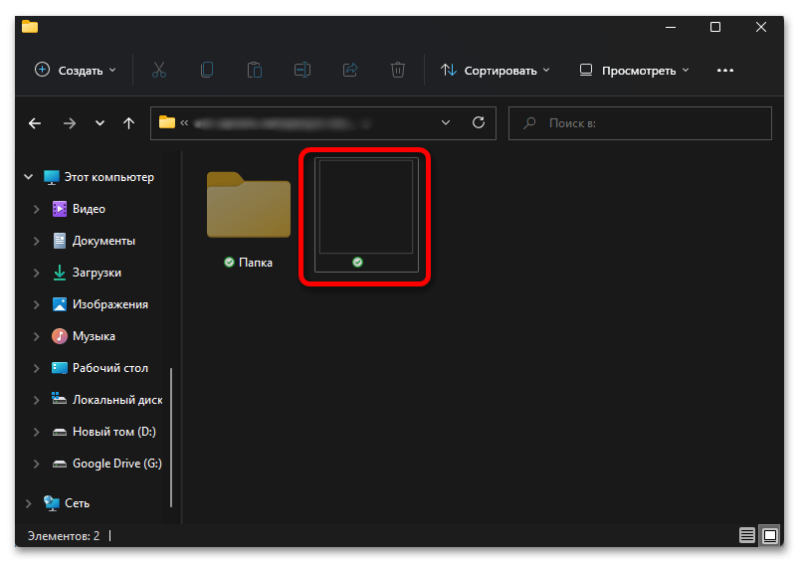Screen dimensions: 800x563
Task: Switch to large thumbnails view
Action: [769, 536]
